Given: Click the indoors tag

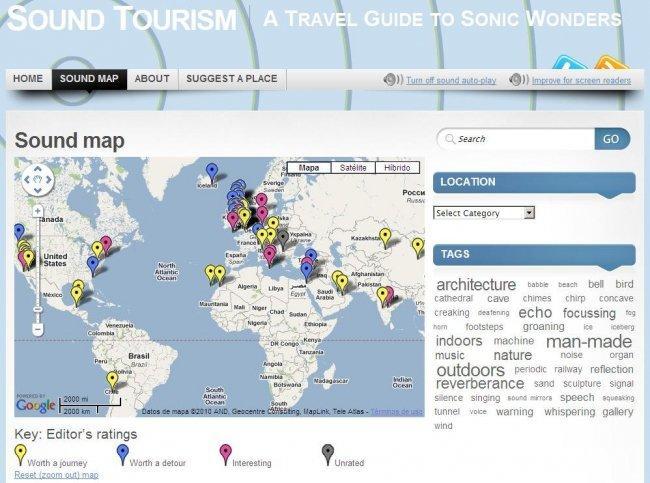Looking at the screenshot, I should (459, 341).
